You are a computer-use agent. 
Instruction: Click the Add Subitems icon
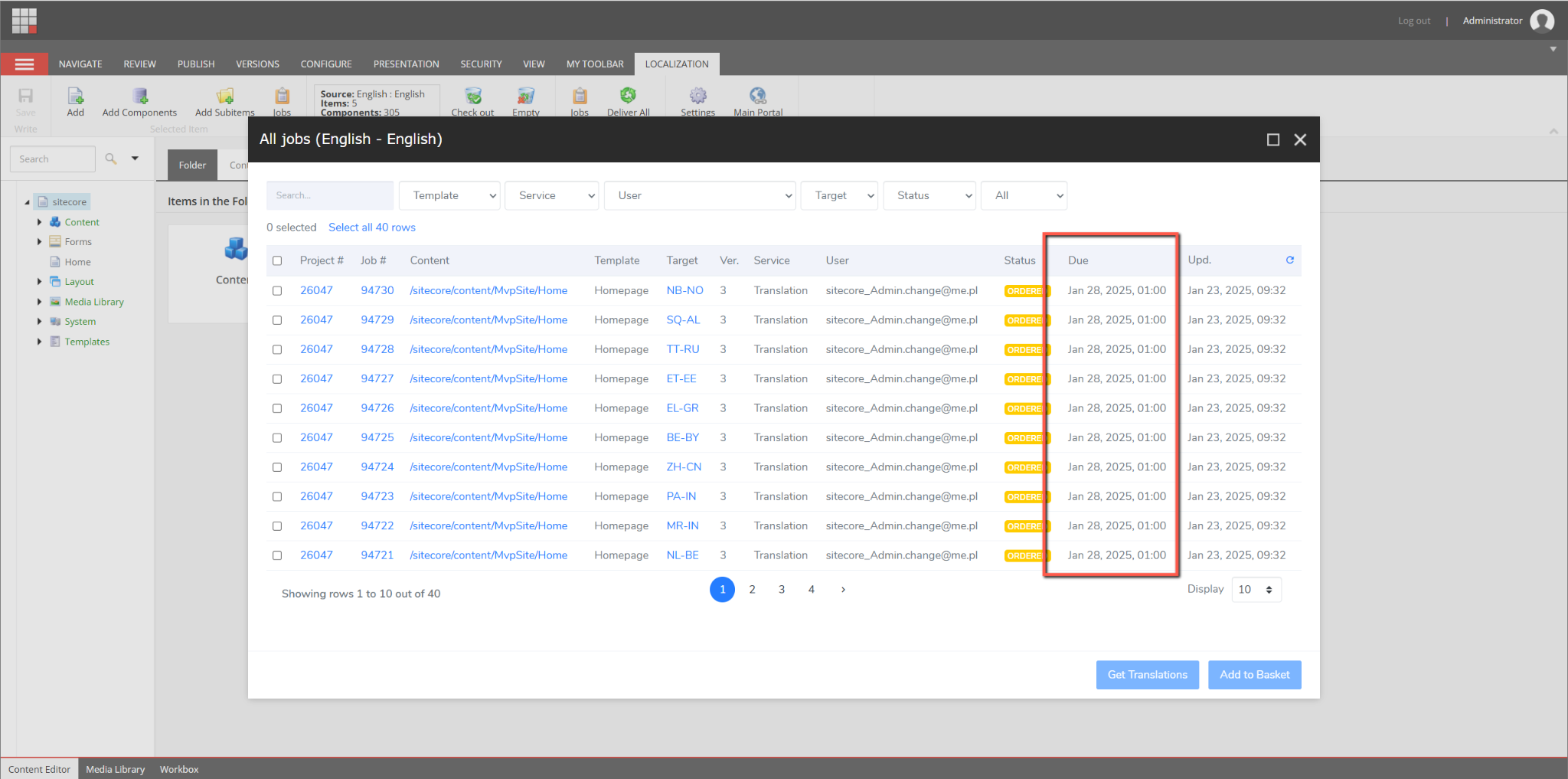tap(224, 96)
